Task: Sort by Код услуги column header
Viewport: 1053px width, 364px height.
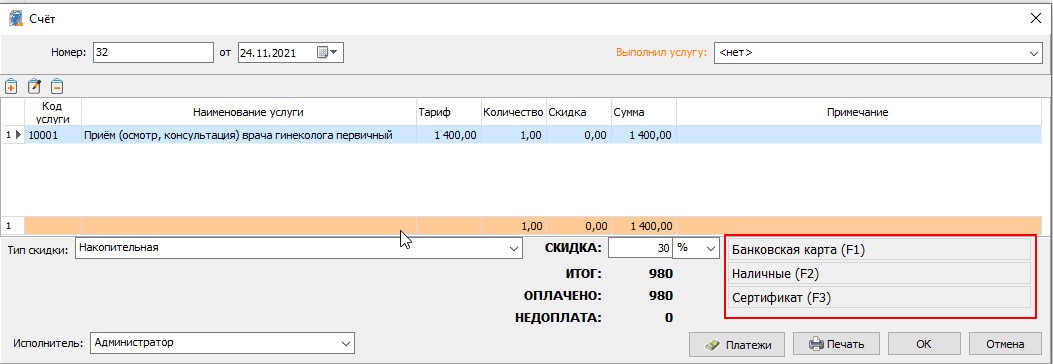Action: pyautogui.click(x=53, y=112)
